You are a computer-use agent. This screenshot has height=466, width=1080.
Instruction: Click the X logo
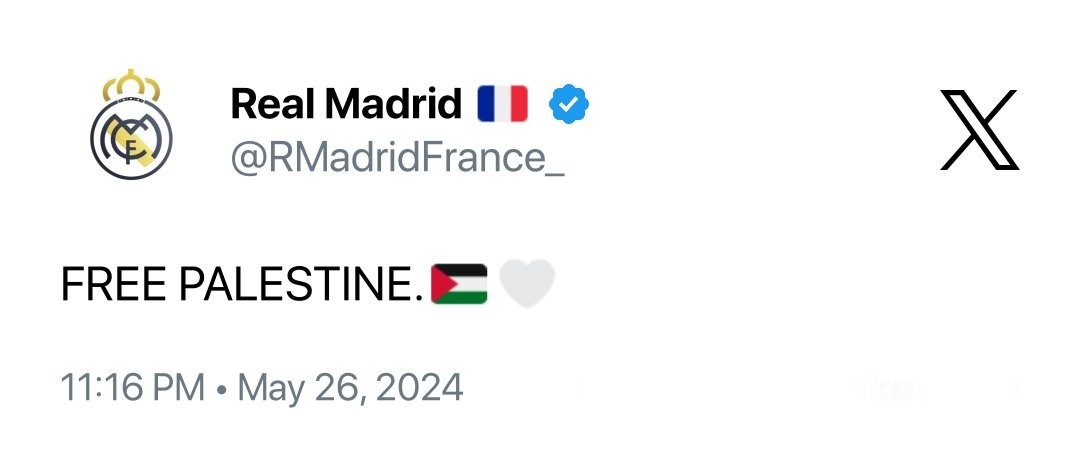[979, 129]
